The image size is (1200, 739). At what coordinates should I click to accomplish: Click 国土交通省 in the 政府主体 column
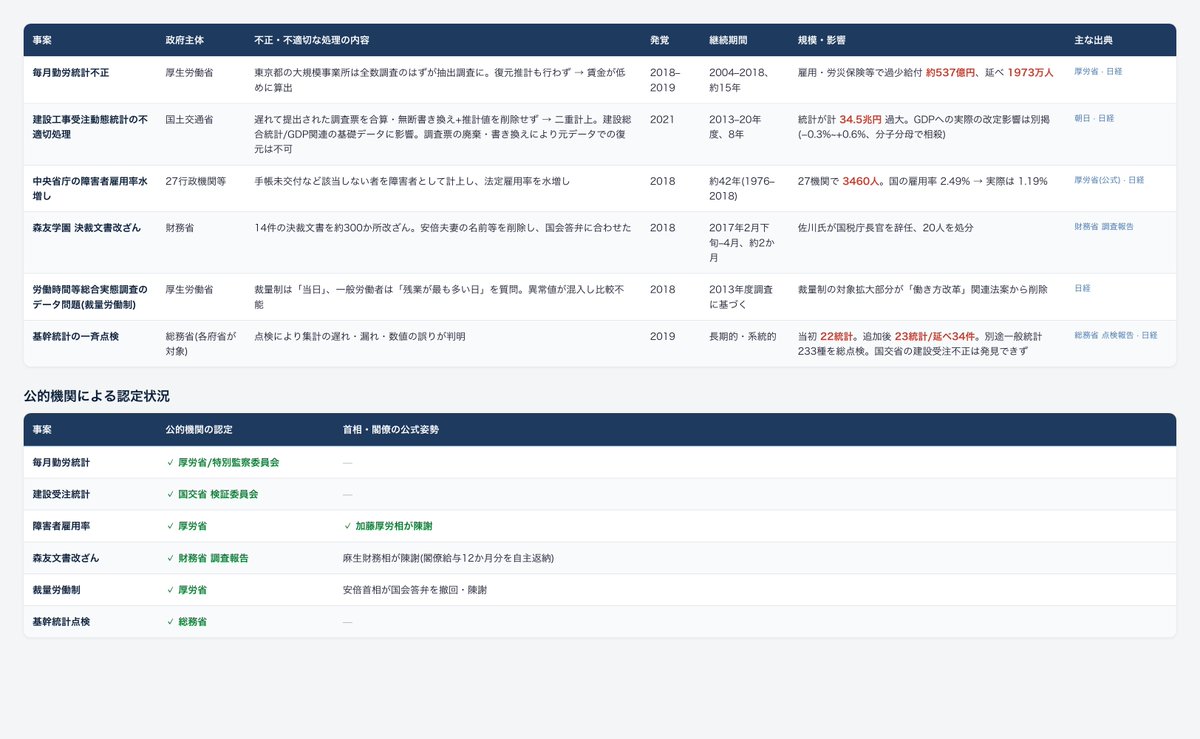(189, 119)
